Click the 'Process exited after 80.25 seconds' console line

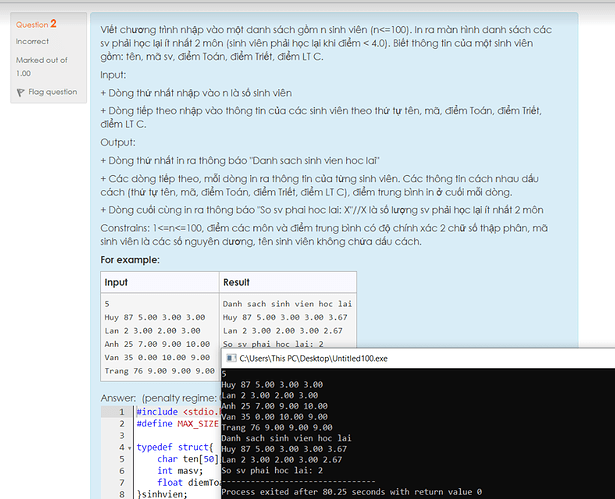pos(350,492)
